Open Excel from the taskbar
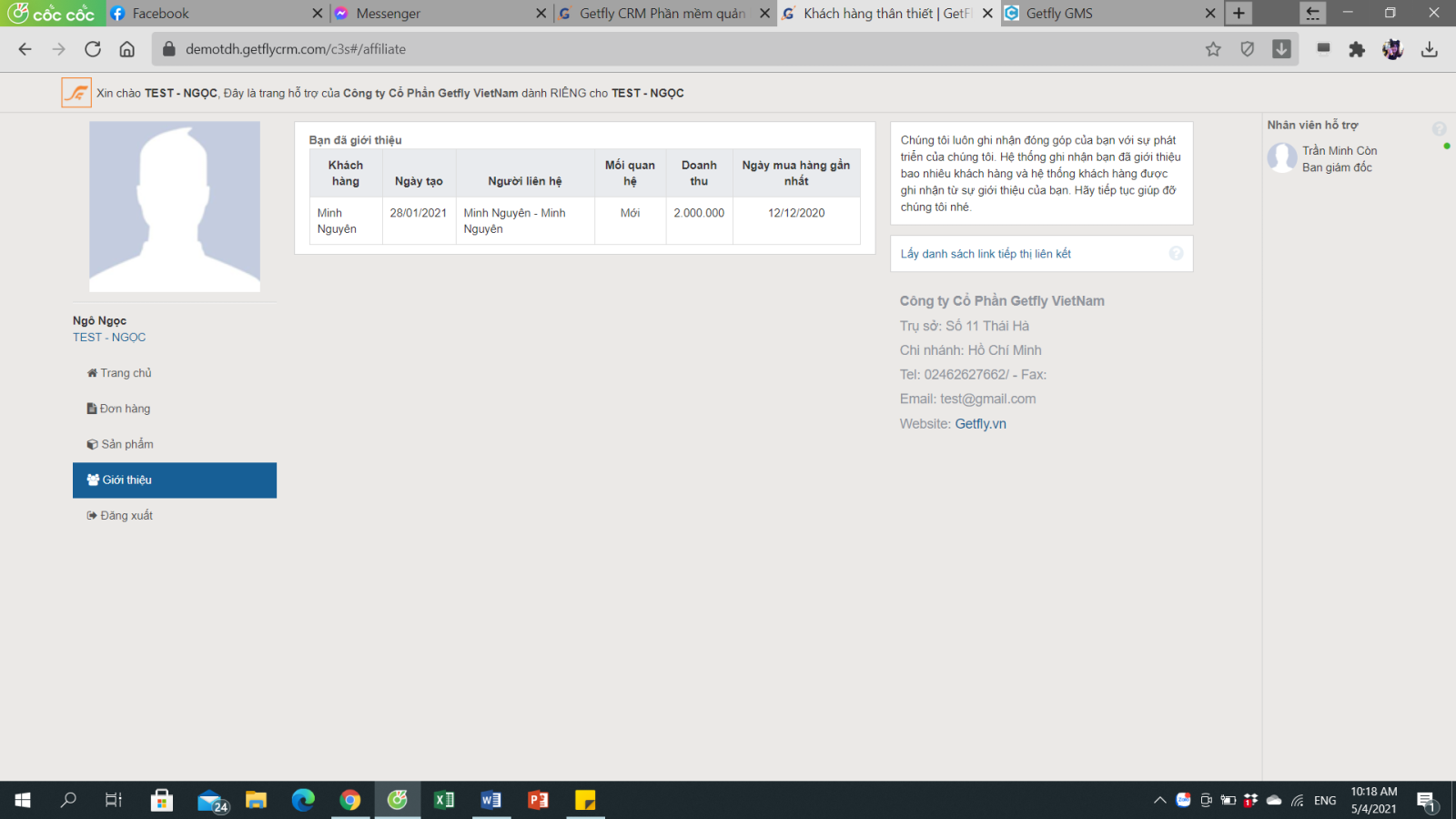Viewport: 1456px width, 819px height. 444,800
